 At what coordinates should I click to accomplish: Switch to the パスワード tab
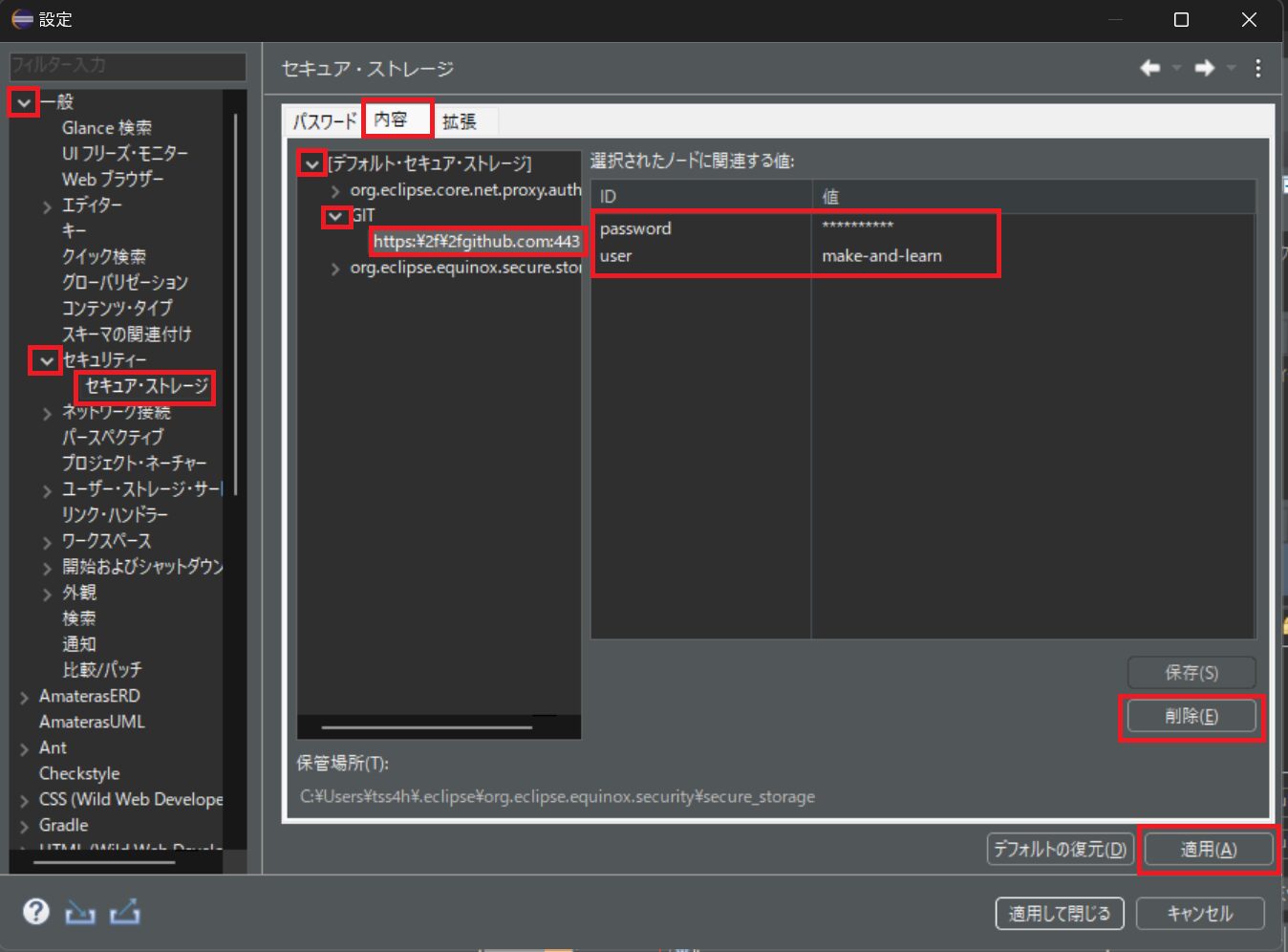pos(325,121)
